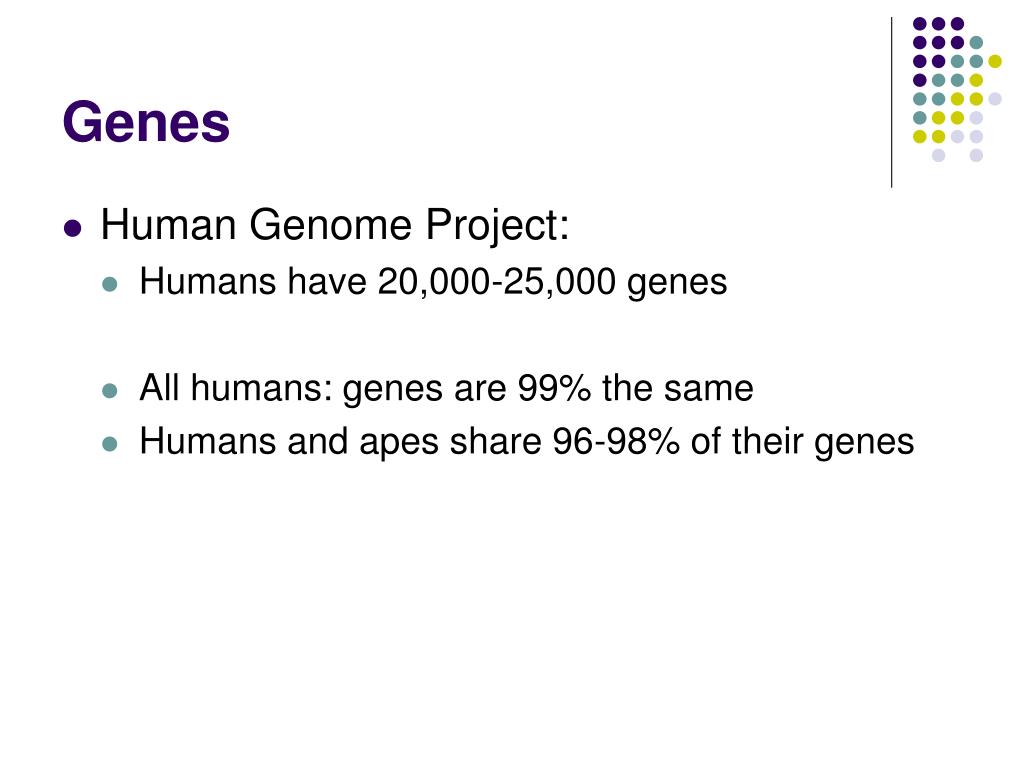Select the Human Genome Project heading text
1024x768 pixels.
coord(335,225)
